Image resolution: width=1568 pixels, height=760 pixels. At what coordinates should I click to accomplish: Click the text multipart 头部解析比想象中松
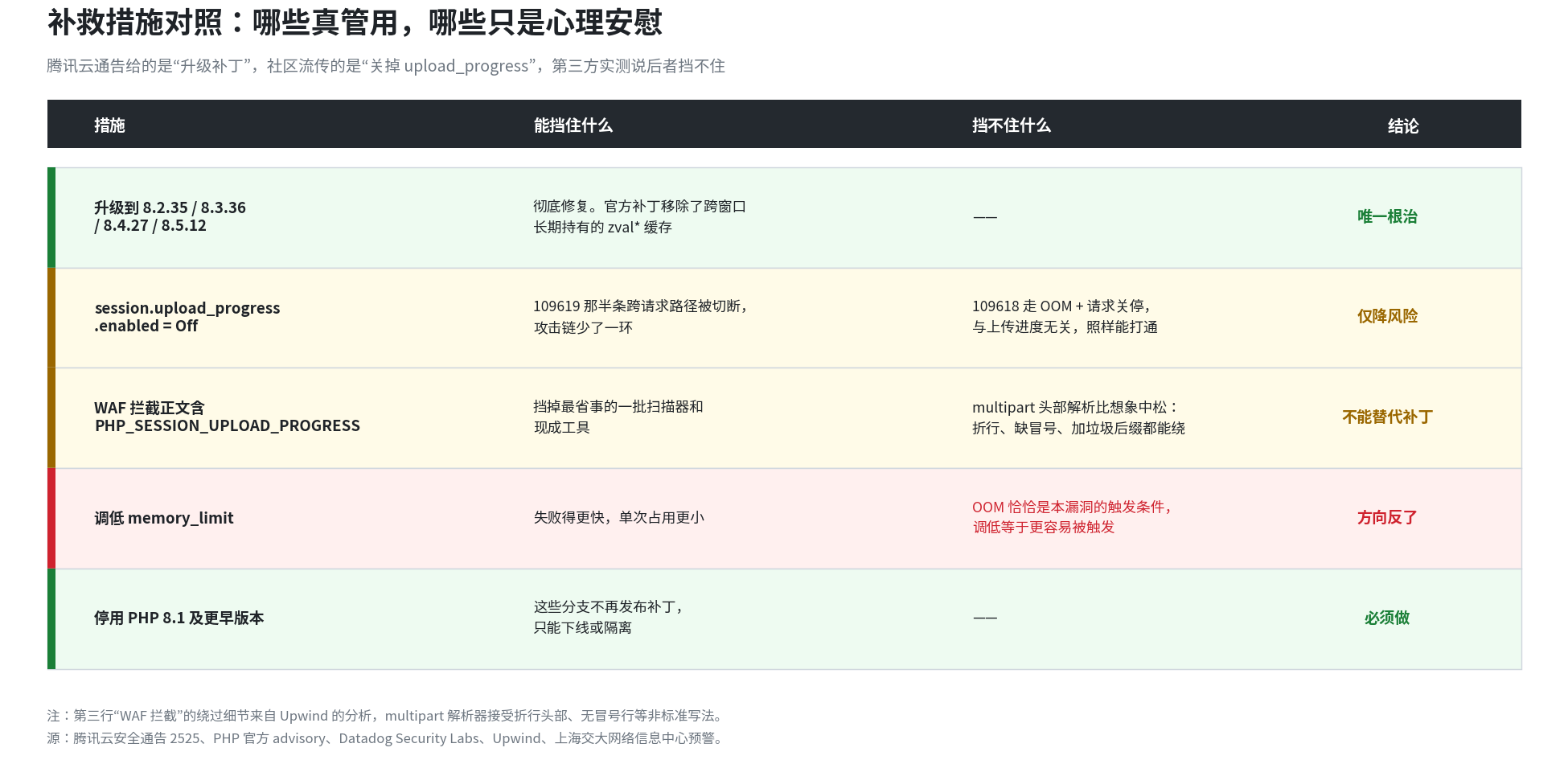[1075, 407]
